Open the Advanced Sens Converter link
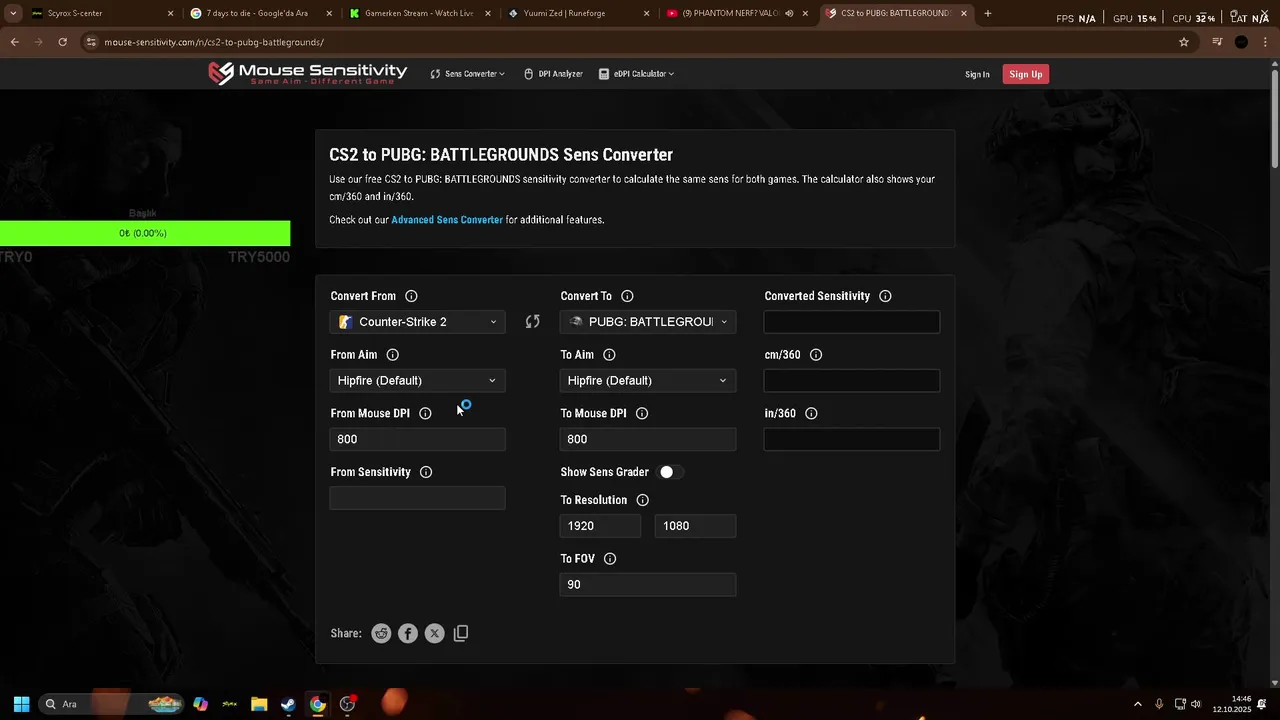 447,220
